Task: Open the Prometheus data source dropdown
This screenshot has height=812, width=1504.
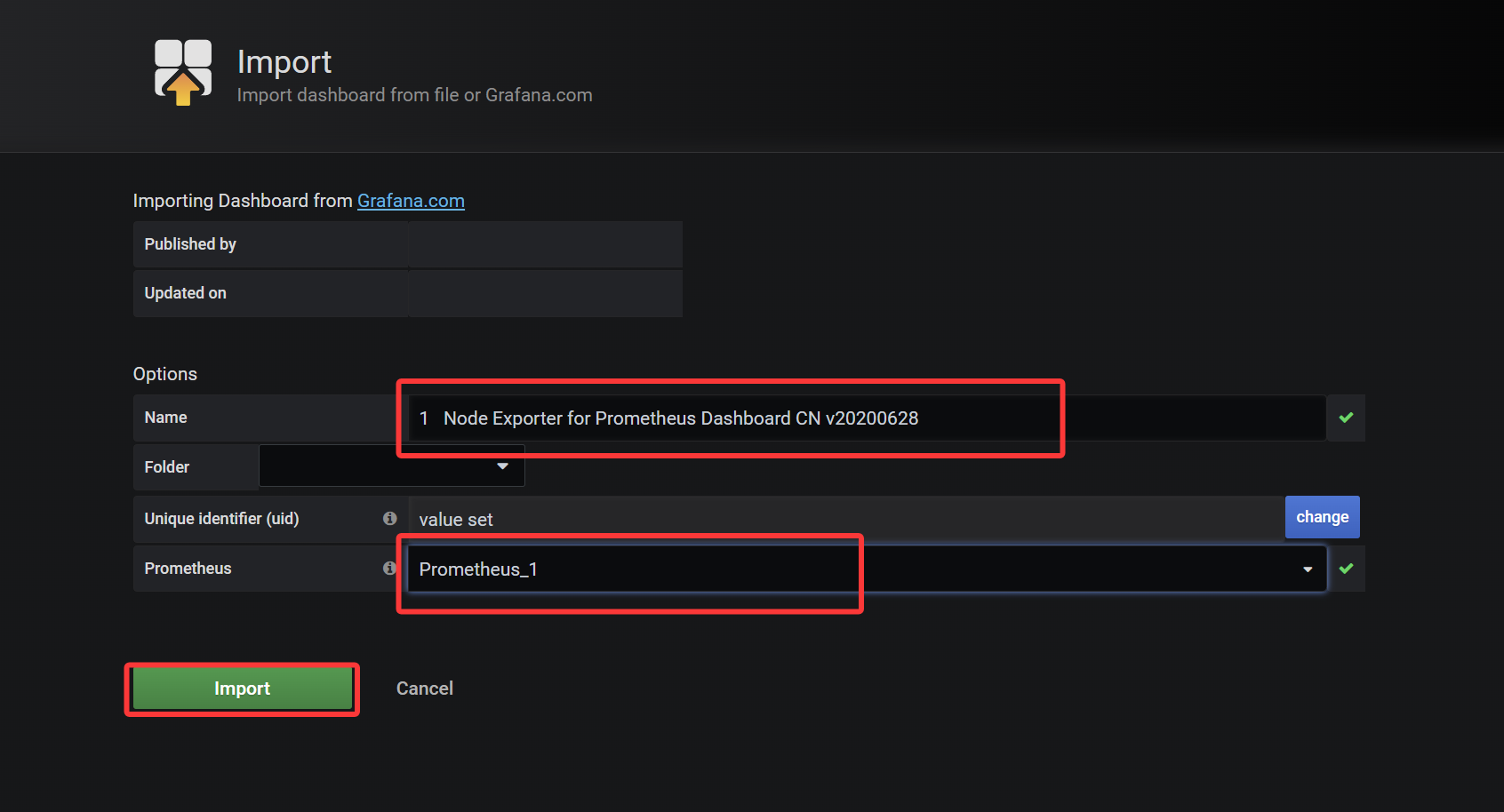Action: pyautogui.click(x=867, y=569)
